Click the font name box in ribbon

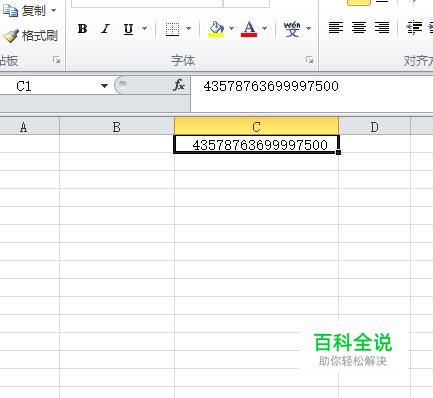click(147, 3)
